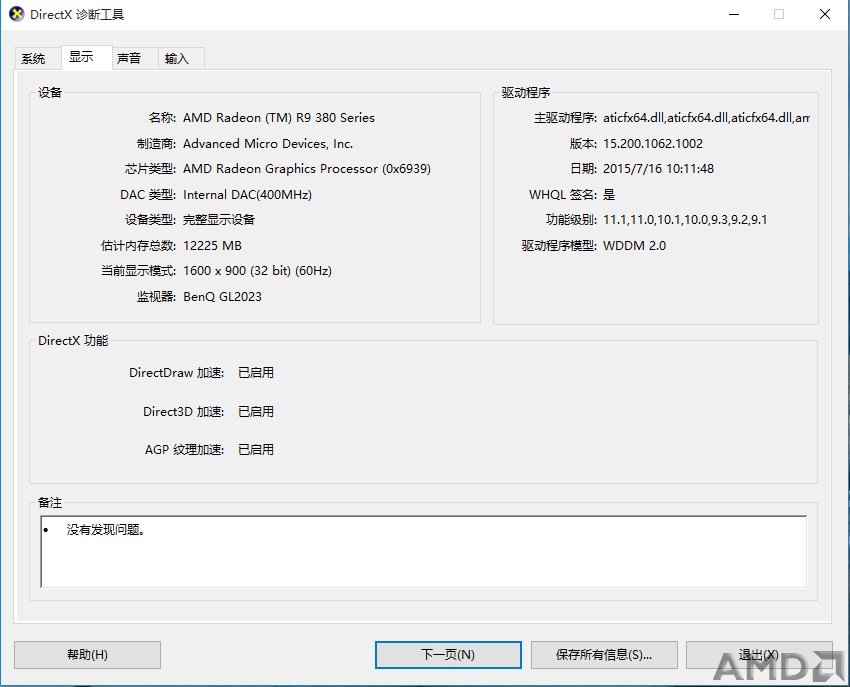The width and height of the screenshot is (850, 687).
Task: Select the 显示 tab
Action: [87, 57]
